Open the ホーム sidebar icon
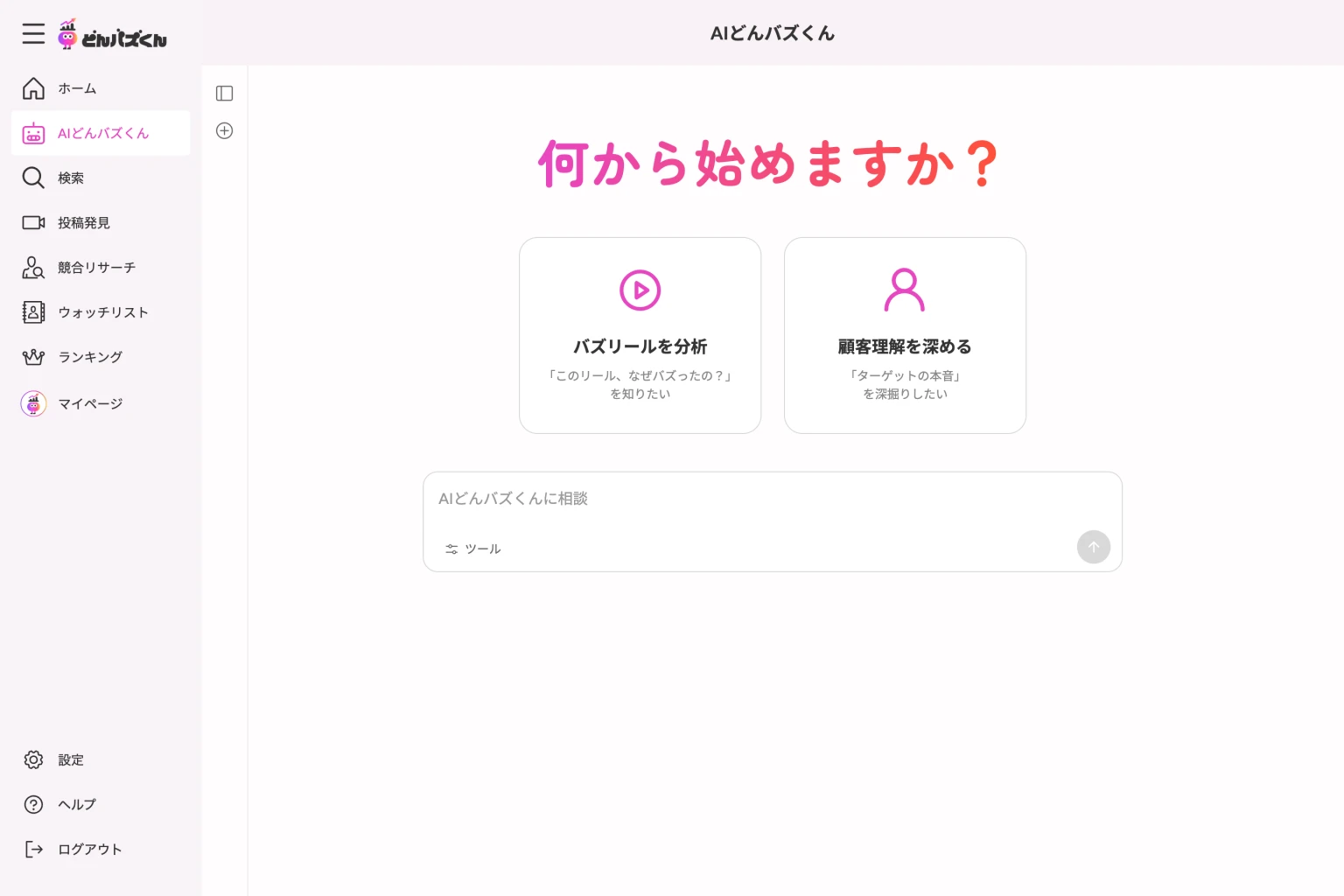 [32, 88]
